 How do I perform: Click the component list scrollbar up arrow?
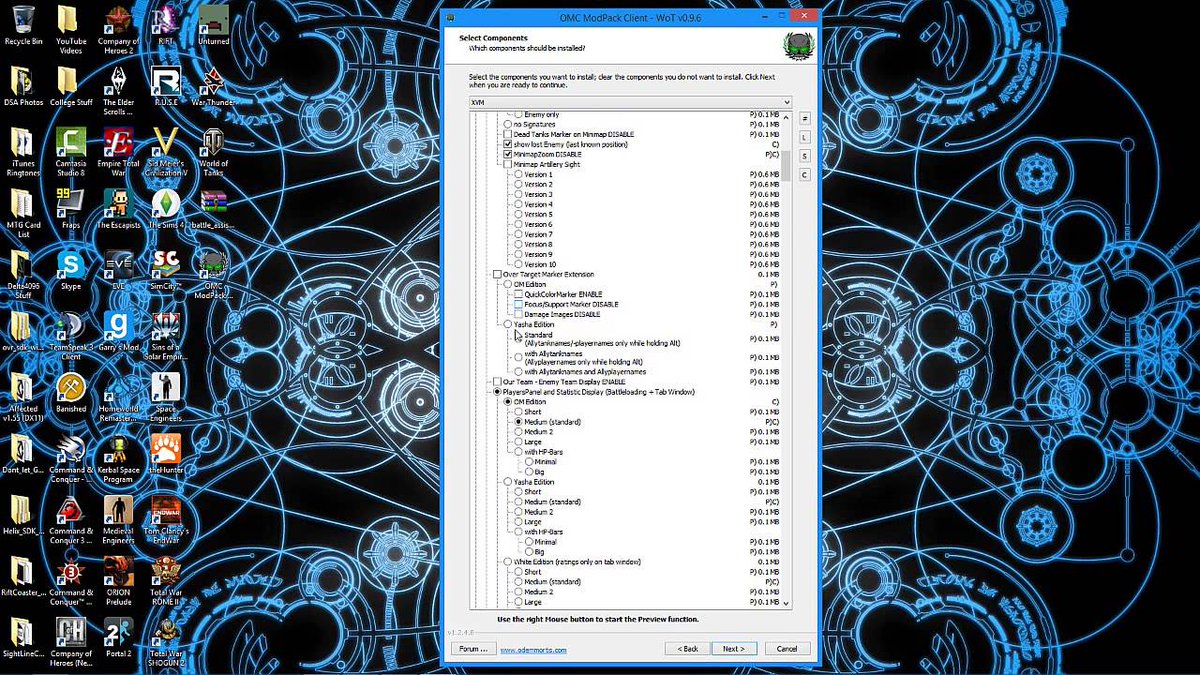787,117
